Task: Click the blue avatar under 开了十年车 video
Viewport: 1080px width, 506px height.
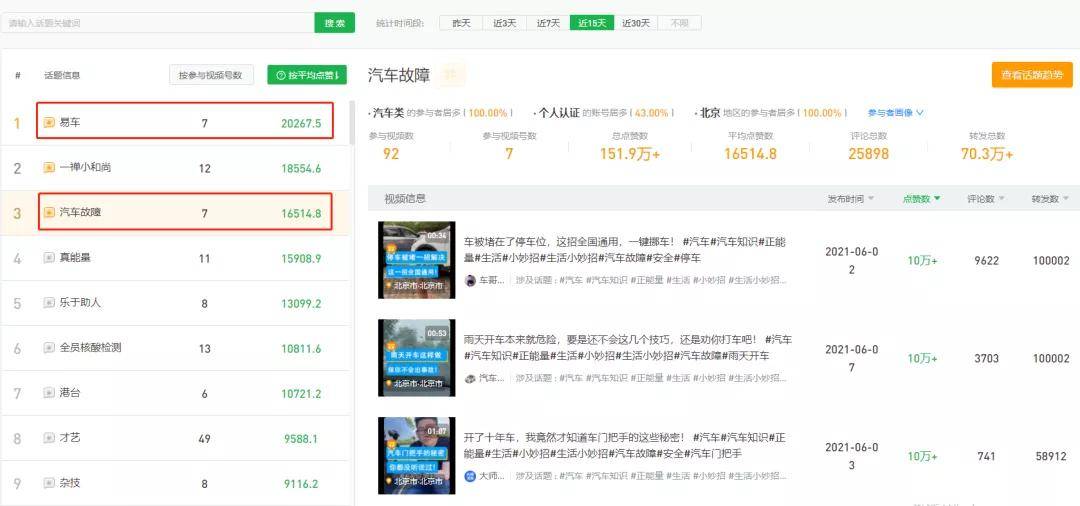Action: (470, 476)
